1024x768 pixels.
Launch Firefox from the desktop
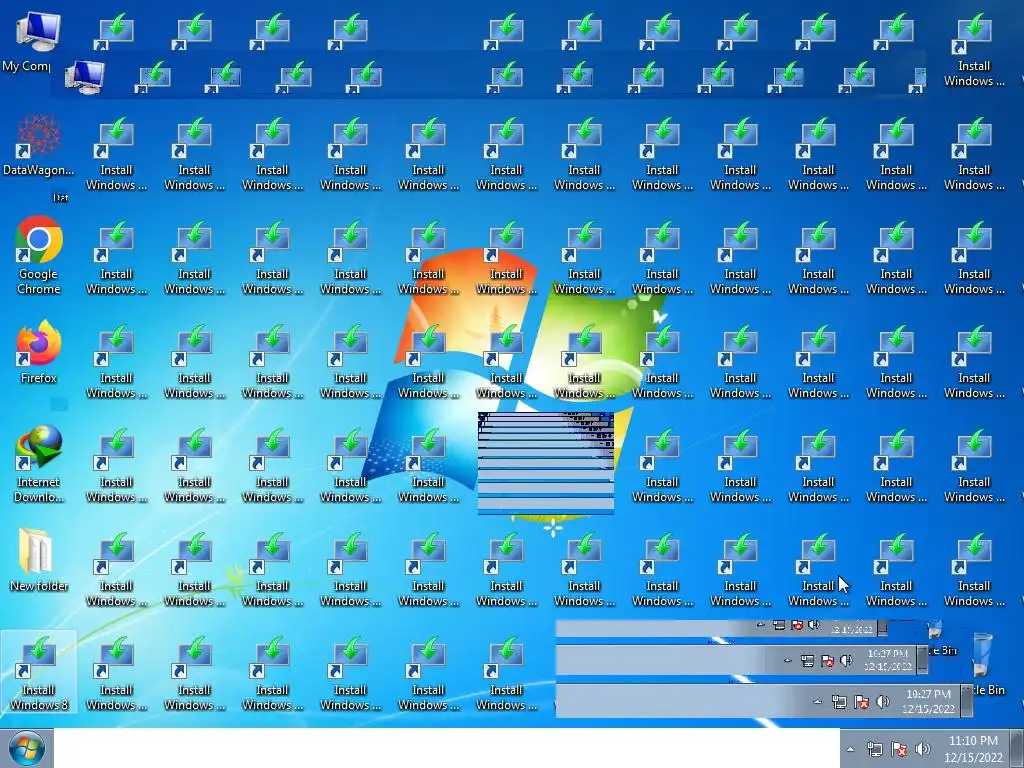[x=39, y=351]
